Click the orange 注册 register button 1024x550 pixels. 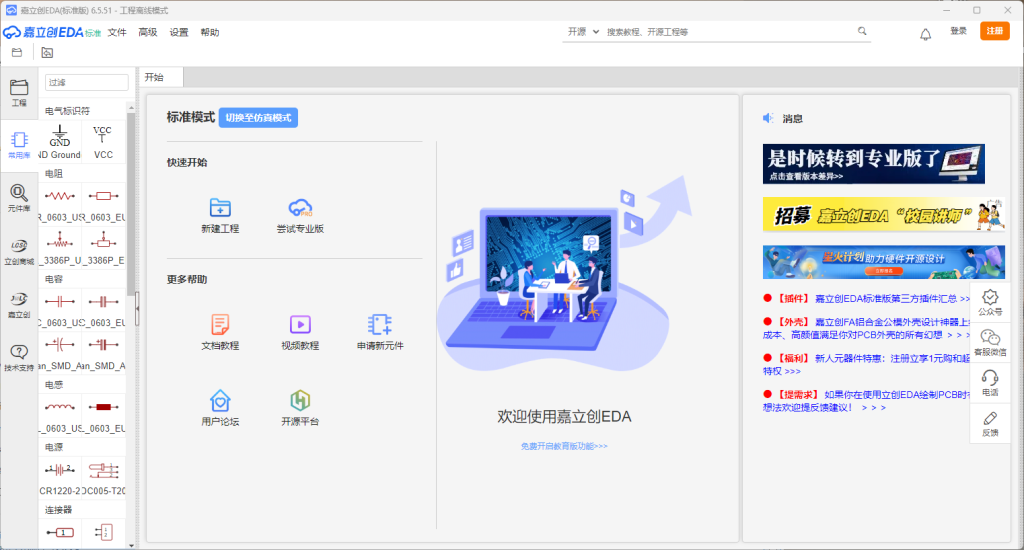[x=995, y=31]
